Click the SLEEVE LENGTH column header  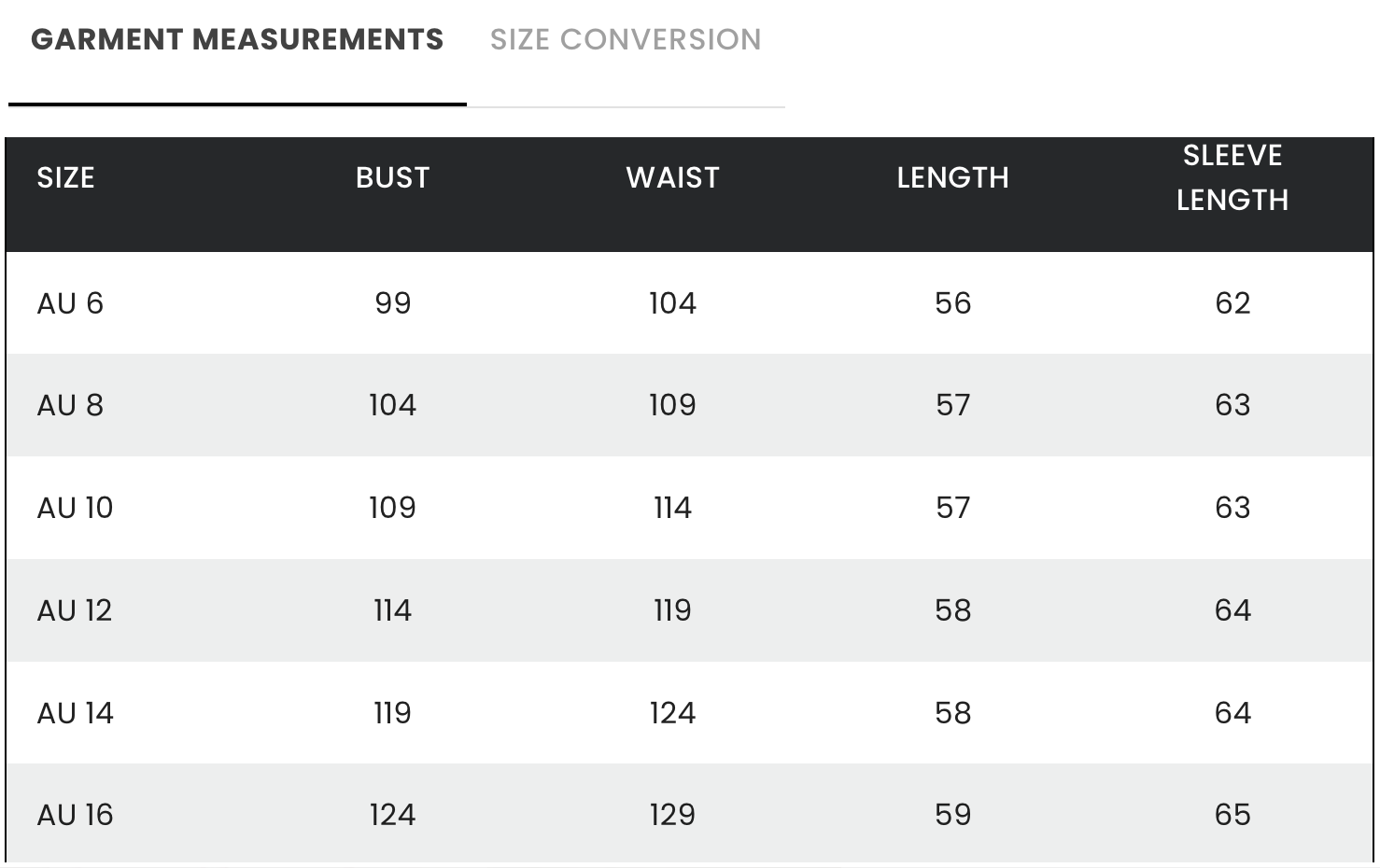pos(1232,177)
